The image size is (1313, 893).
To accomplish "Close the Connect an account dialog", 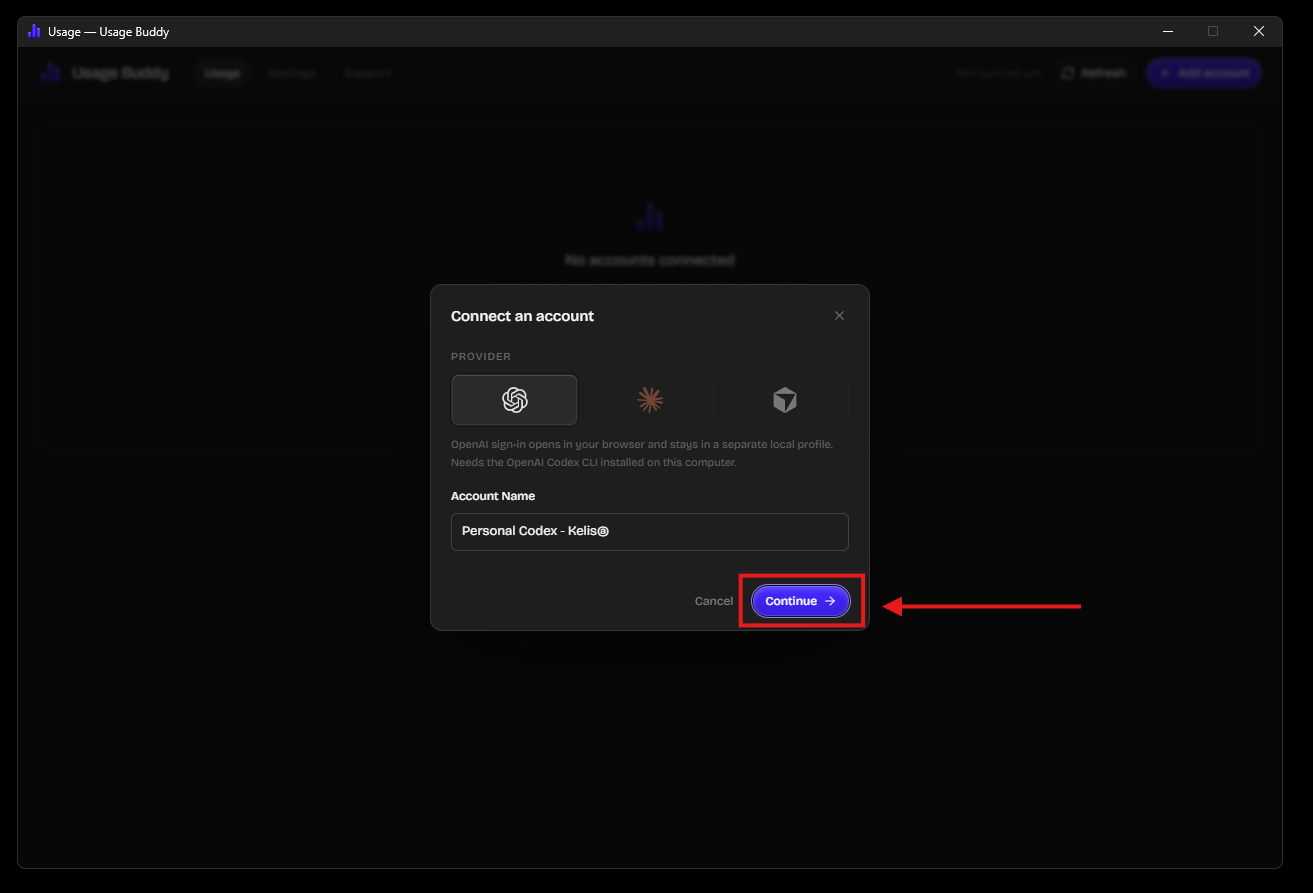I will [839, 316].
